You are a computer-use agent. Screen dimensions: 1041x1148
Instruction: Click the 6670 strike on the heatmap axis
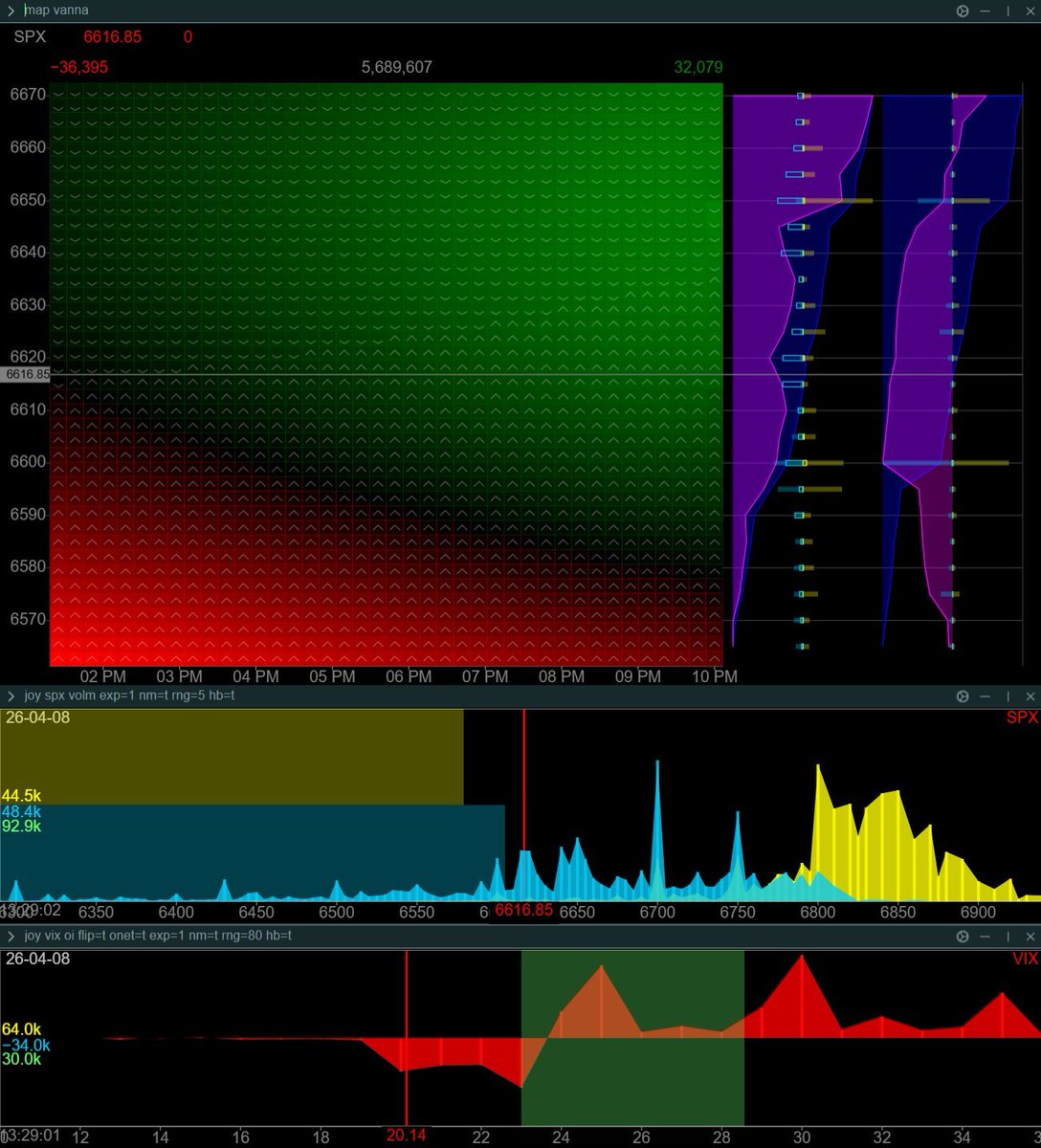28,95
